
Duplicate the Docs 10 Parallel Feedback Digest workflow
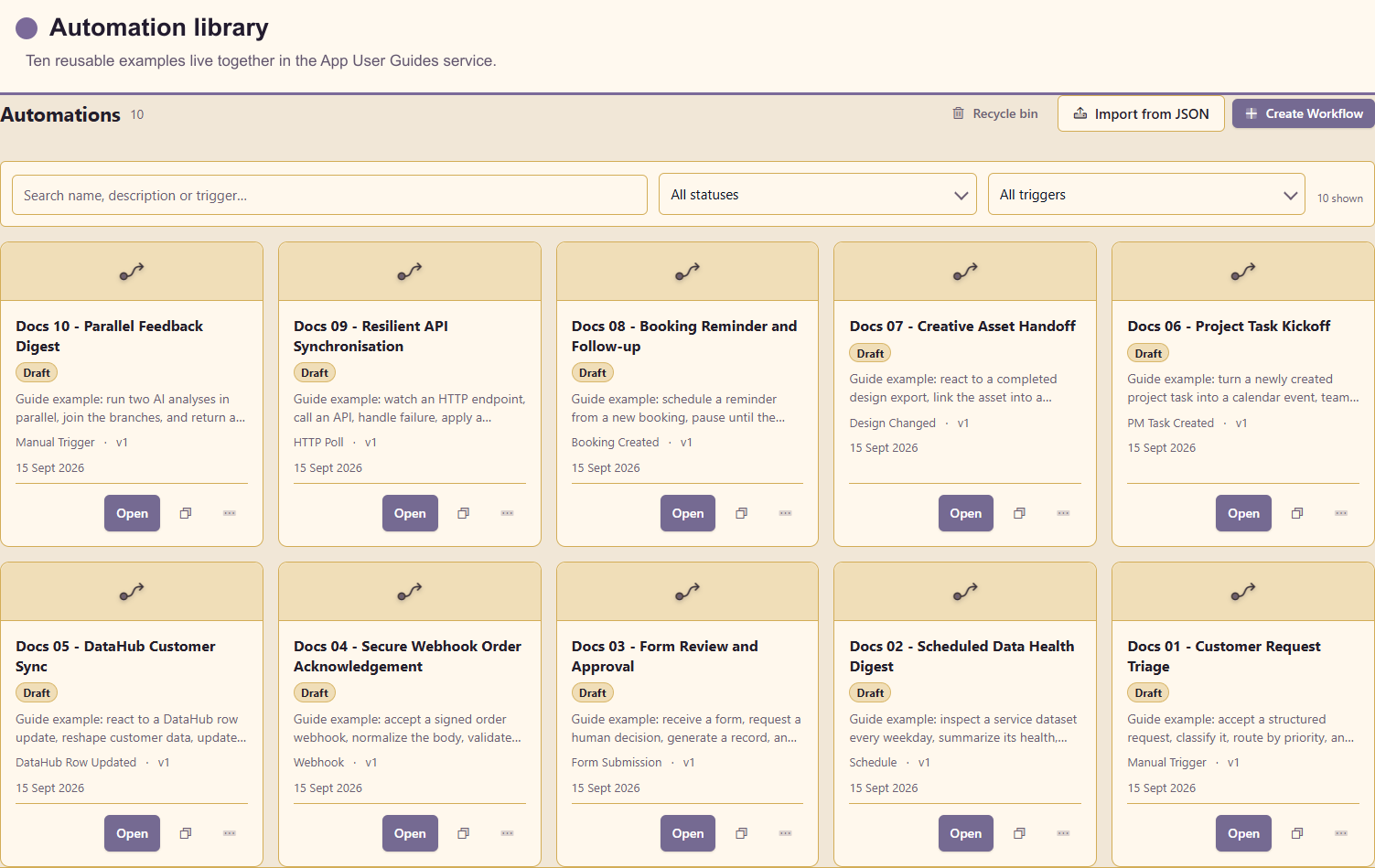click(186, 513)
